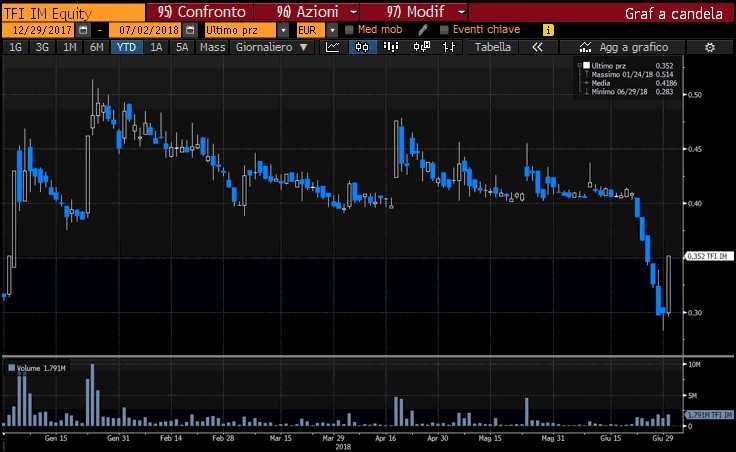Open the Giornaliero period dropdown
Screen dimensions: 736x452
(271, 47)
